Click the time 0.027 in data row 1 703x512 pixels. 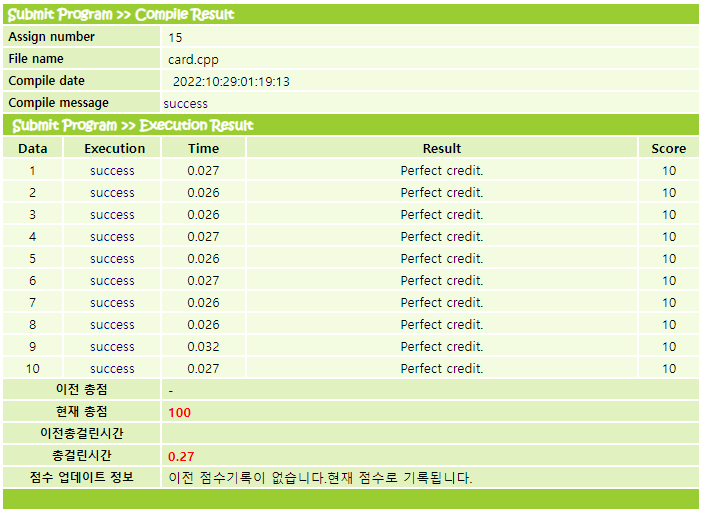click(x=203, y=171)
